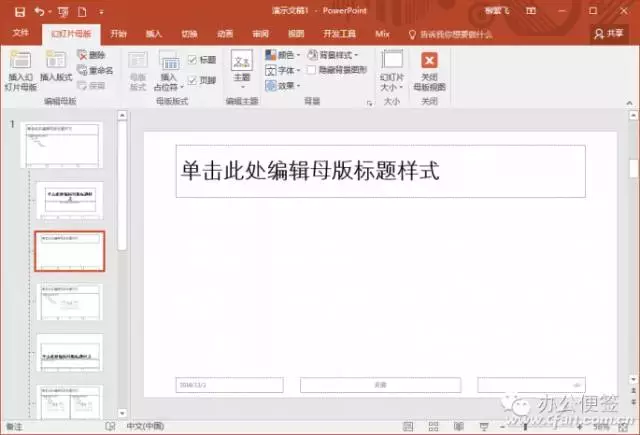Switch to the 插入 (Insert) tab
This screenshot has height=435, width=640.
154,34
